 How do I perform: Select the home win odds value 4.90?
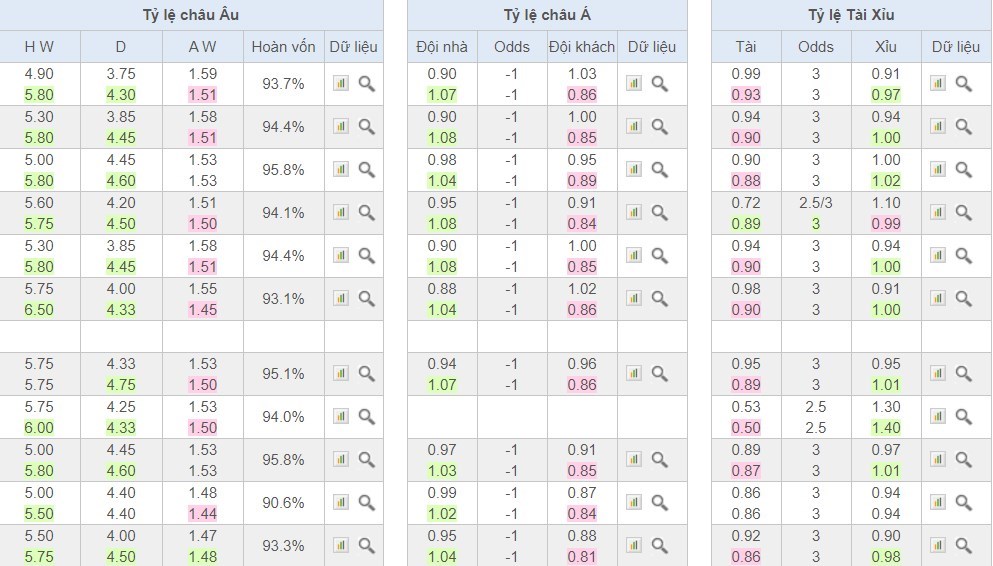pos(39,73)
